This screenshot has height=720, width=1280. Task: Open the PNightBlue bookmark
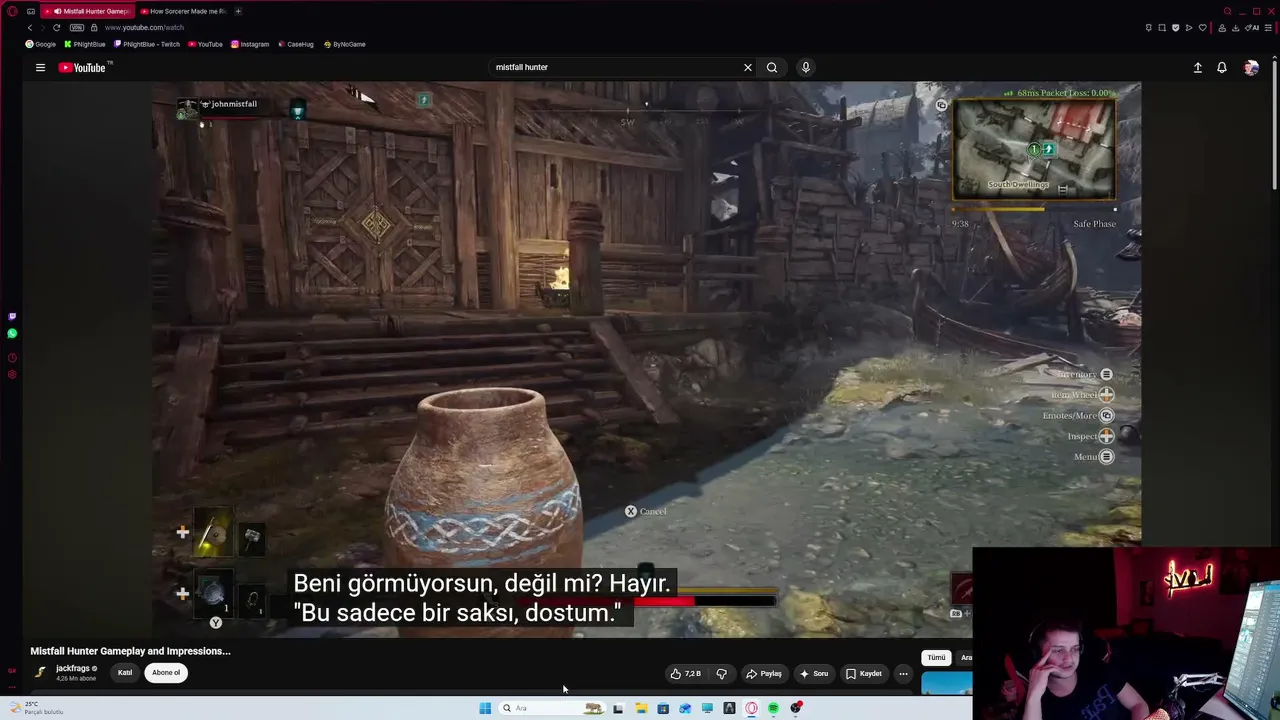click(x=84, y=44)
